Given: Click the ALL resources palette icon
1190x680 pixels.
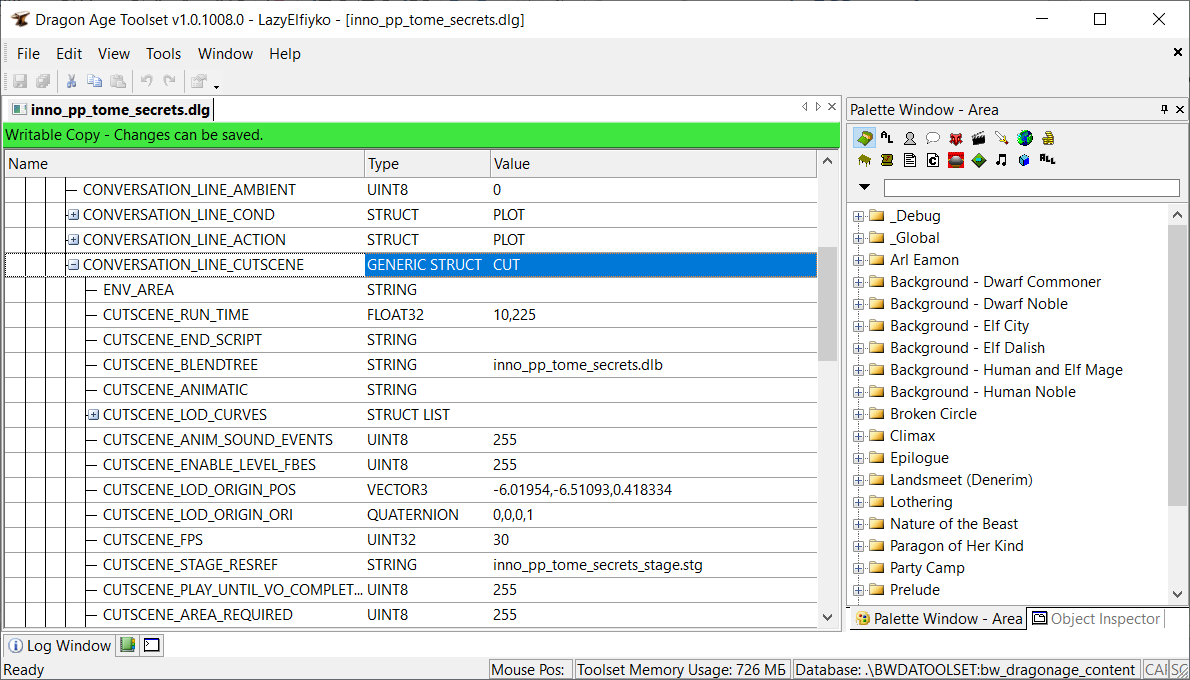Looking at the screenshot, I should click(1047, 159).
